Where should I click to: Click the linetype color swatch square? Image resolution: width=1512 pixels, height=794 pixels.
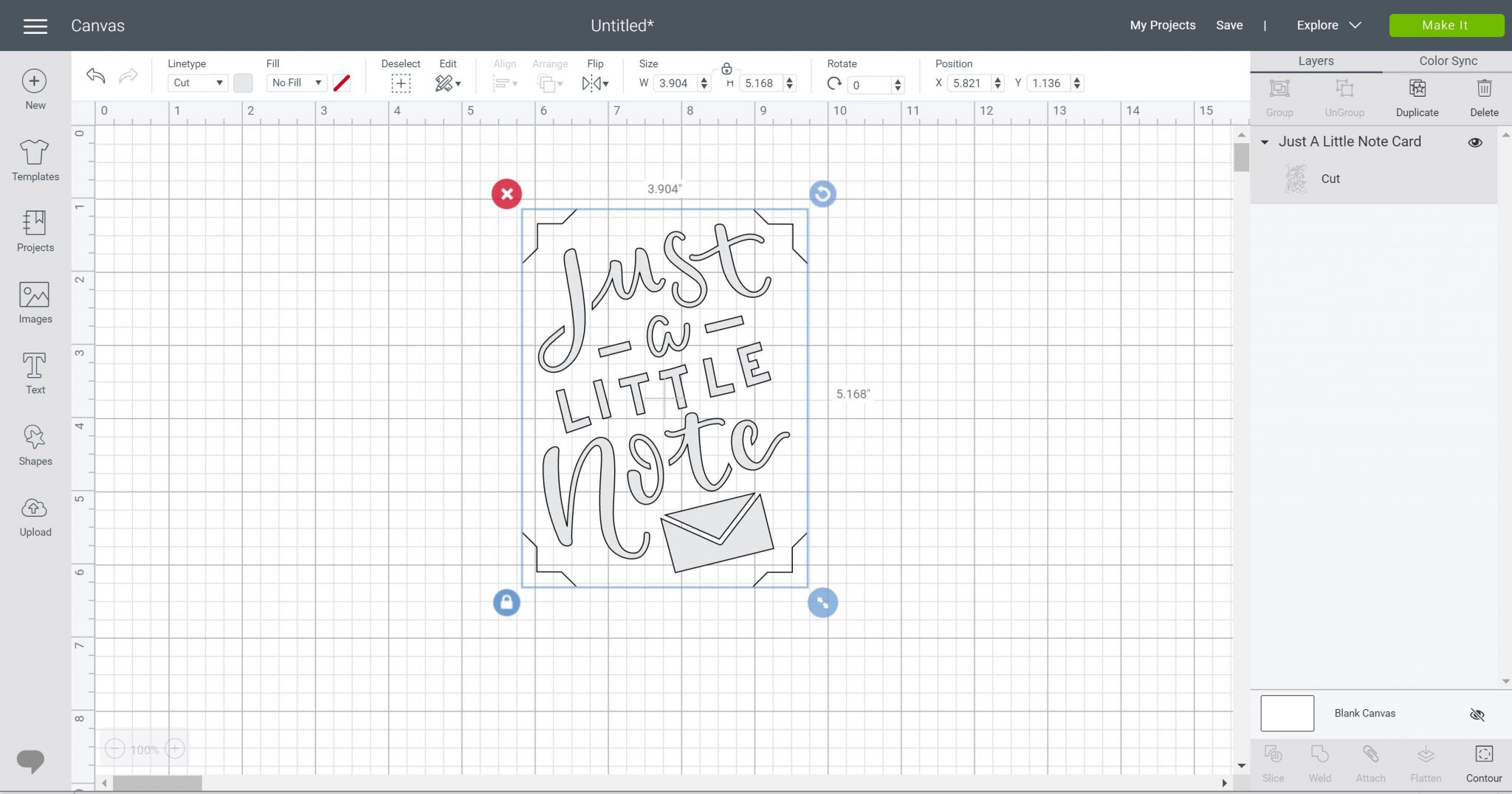click(x=243, y=83)
